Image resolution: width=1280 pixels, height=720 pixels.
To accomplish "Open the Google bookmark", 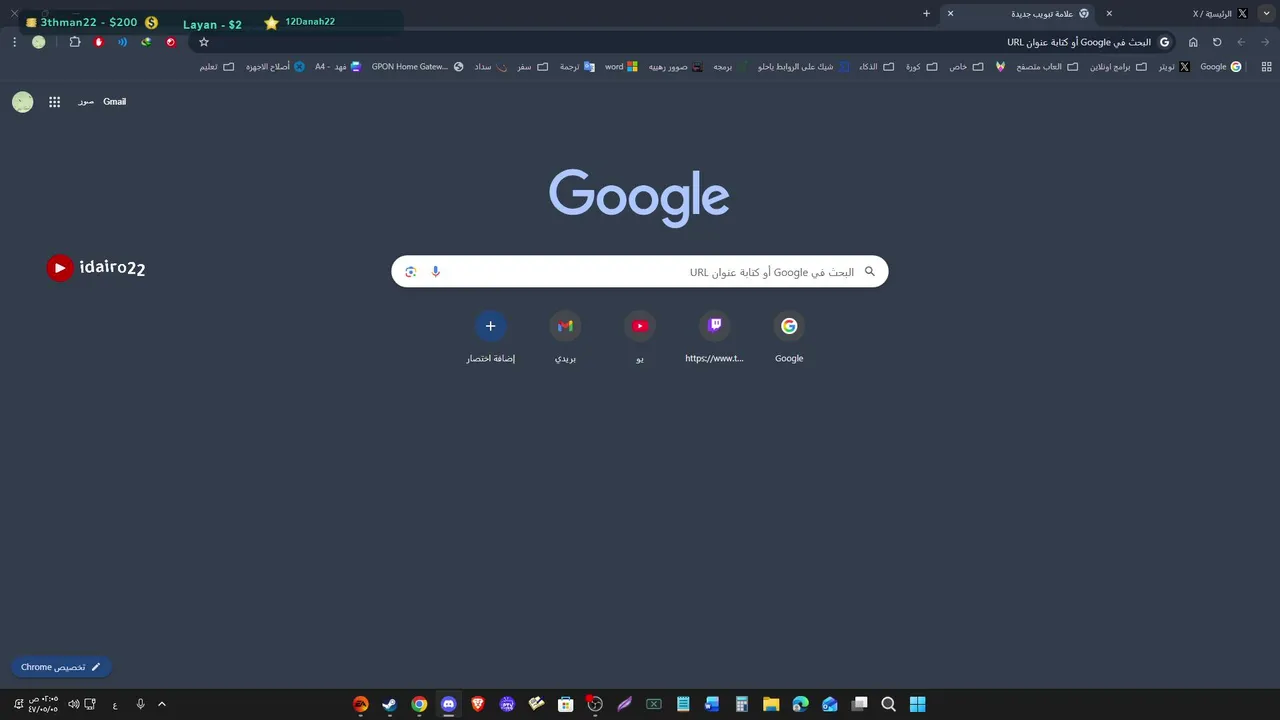I will point(1221,67).
